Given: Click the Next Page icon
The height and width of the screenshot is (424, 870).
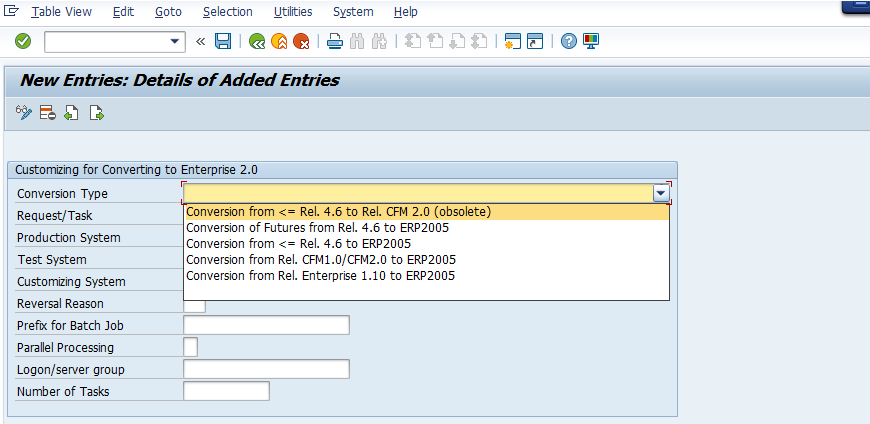Looking at the screenshot, I should pos(457,41).
